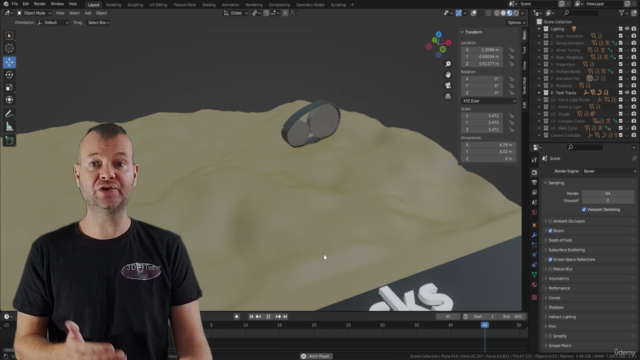Select the Cursor tool in toolbar
Screen dimensions: 640x360
[x=9, y=48]
